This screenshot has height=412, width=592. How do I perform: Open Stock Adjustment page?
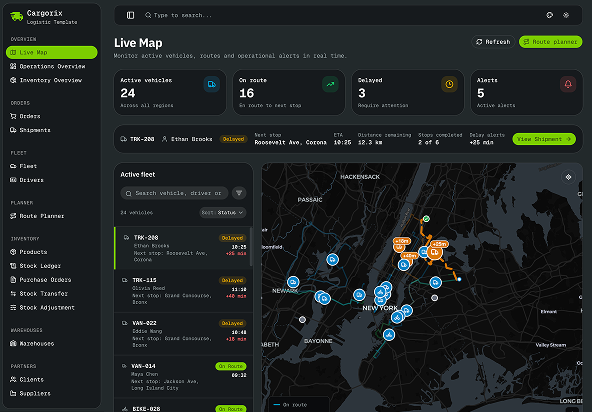pyautogui.click(x=52, y=308)
